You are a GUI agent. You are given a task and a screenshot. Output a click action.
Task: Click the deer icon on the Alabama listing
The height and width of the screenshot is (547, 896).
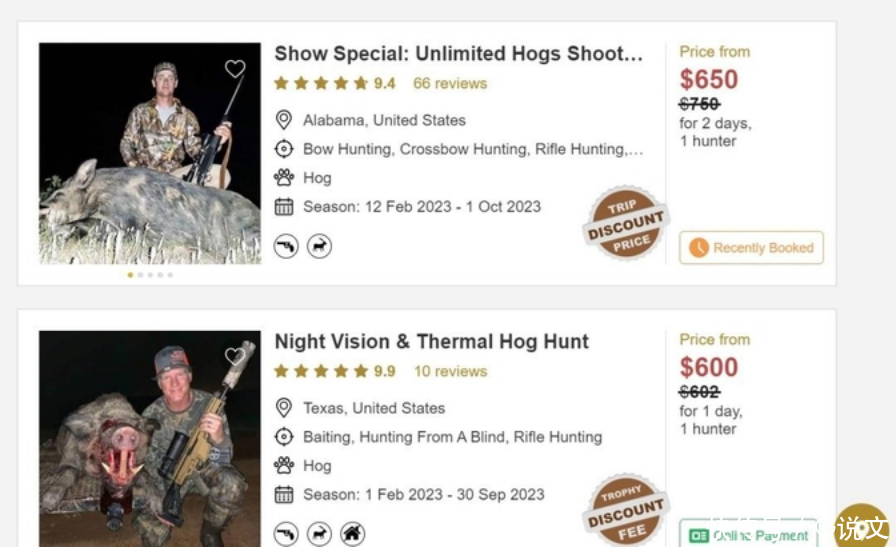[319, 246]
